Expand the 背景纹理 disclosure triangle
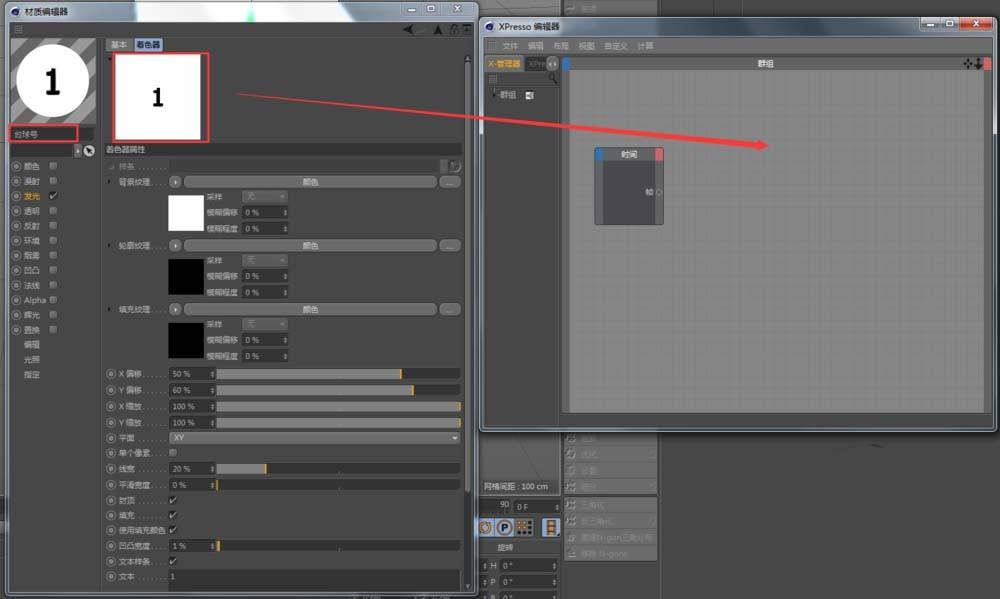1000x599 pixels. pos(107,181)
